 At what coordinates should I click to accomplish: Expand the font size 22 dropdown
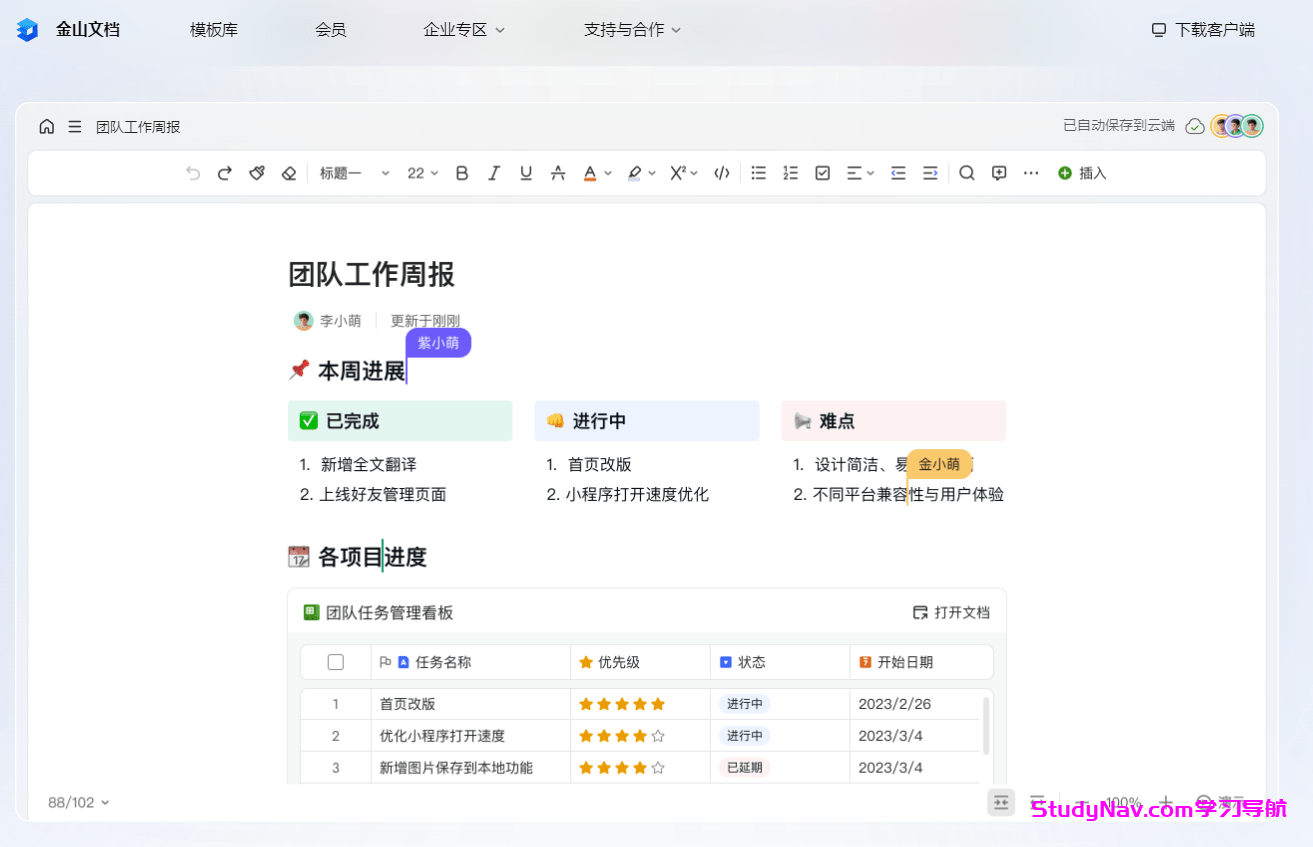click(x=420, y=172)
